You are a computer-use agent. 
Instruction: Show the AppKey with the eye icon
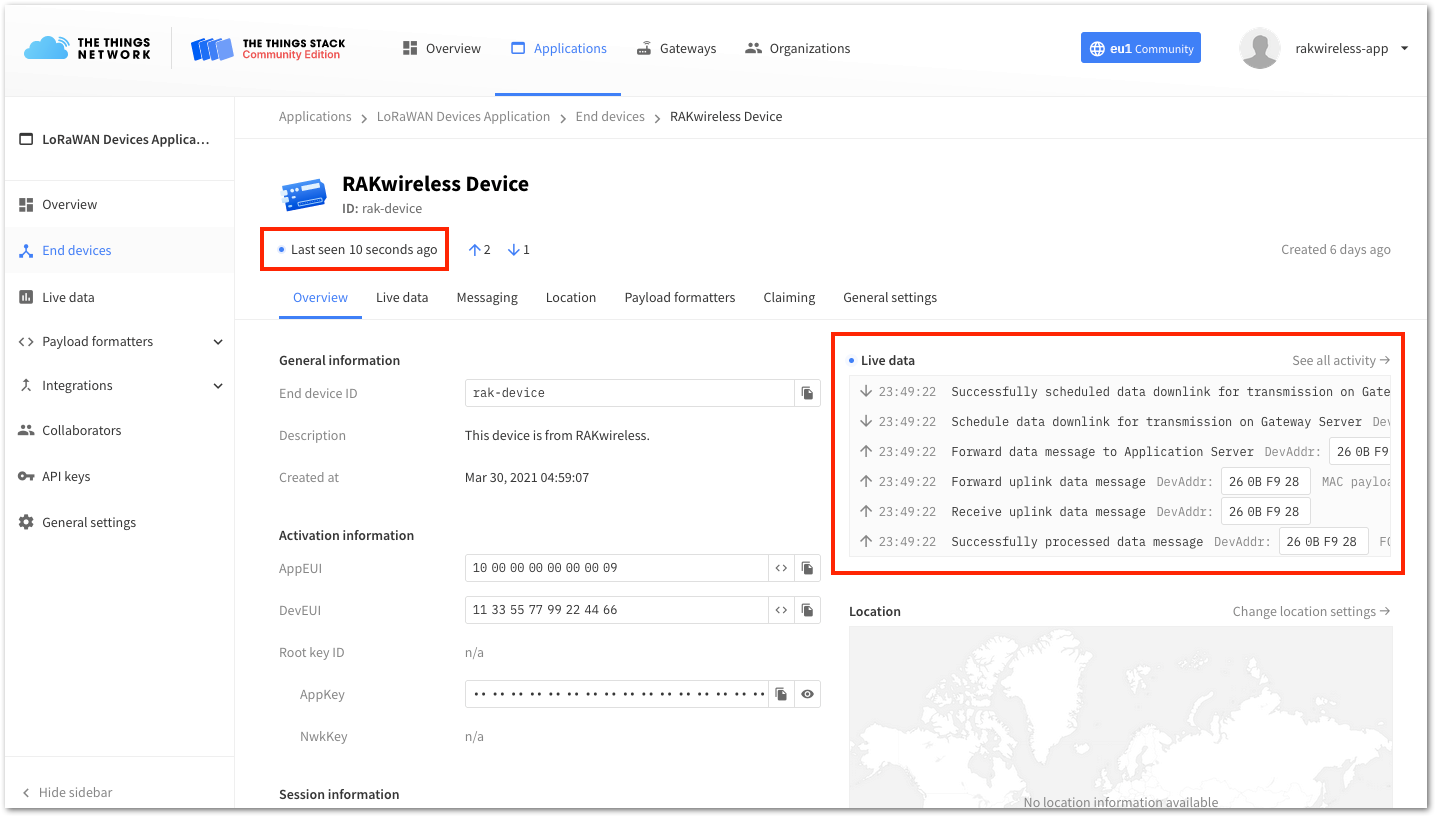click(x=807, y=694)
